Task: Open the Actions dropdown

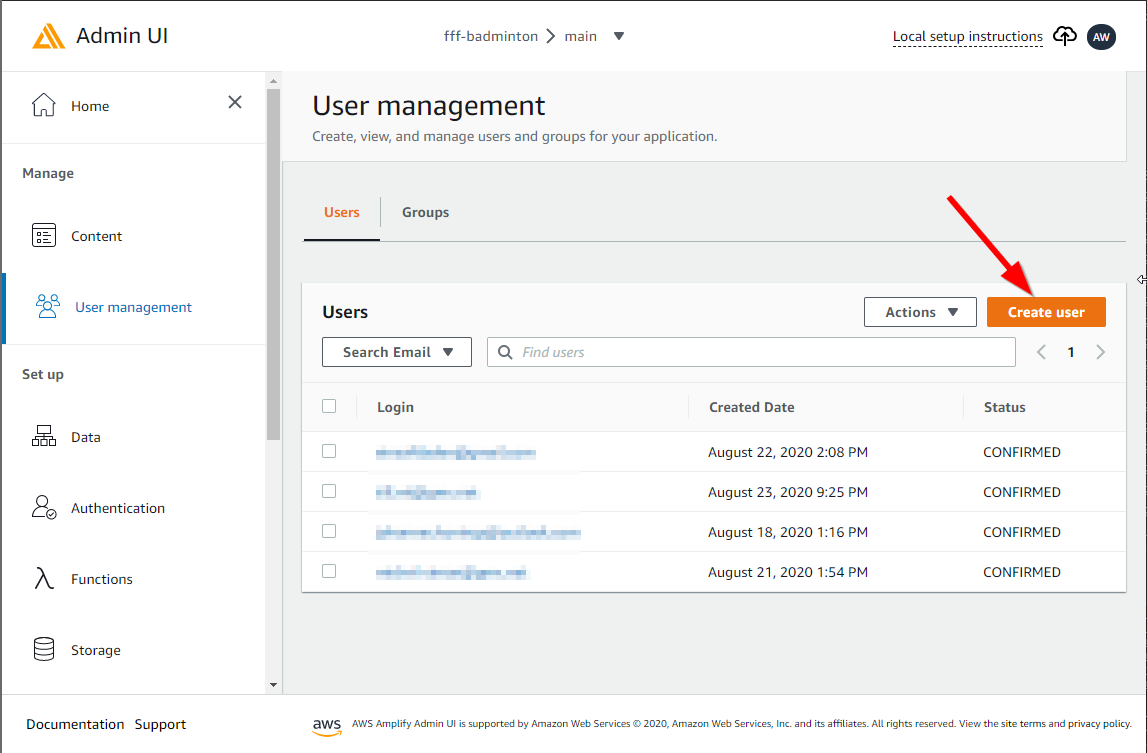Action: [x=919, y=311]
